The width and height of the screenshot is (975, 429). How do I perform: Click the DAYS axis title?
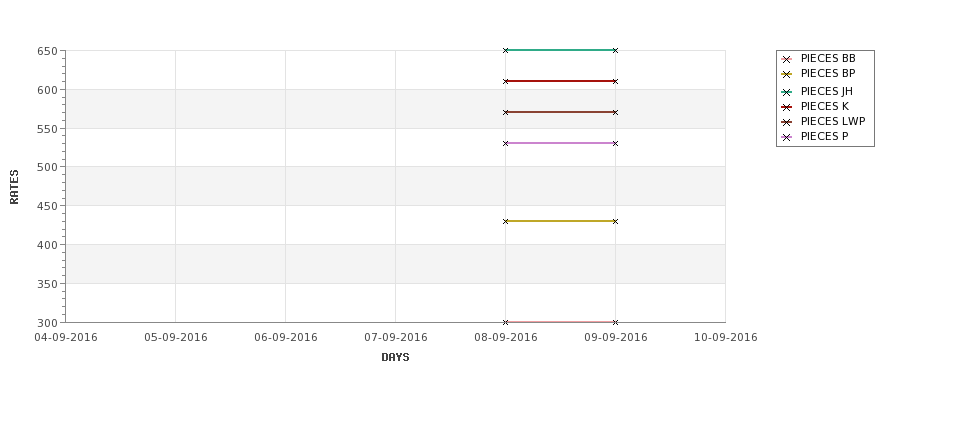point(395,358)
